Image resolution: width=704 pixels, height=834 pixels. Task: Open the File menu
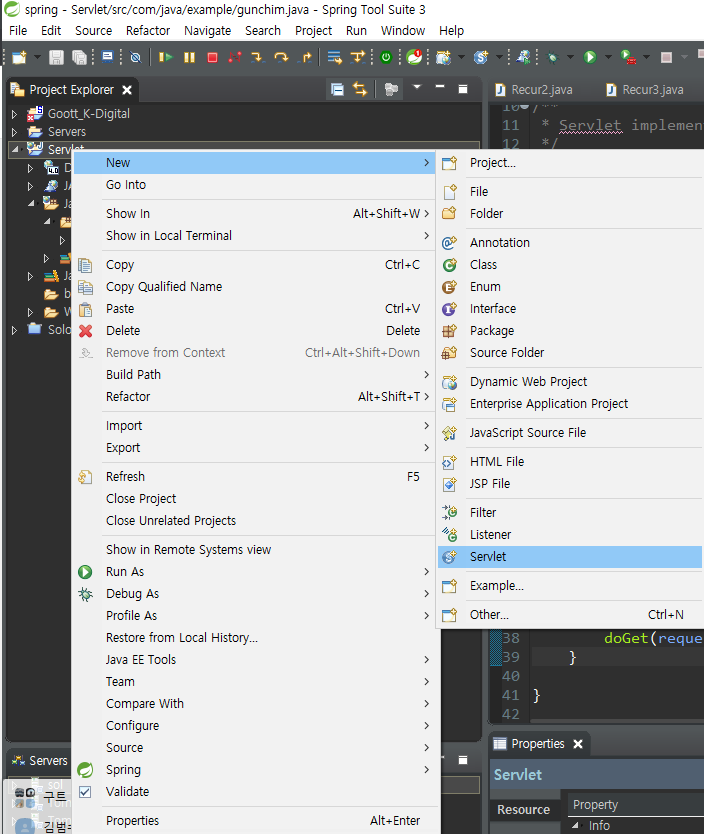point(18,31)
